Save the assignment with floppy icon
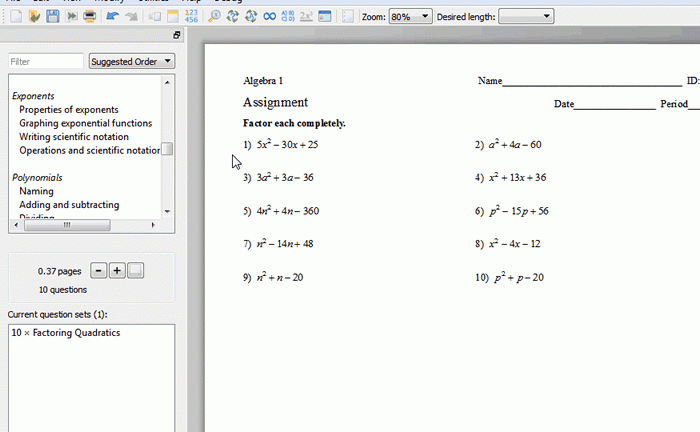 point(53,17)
